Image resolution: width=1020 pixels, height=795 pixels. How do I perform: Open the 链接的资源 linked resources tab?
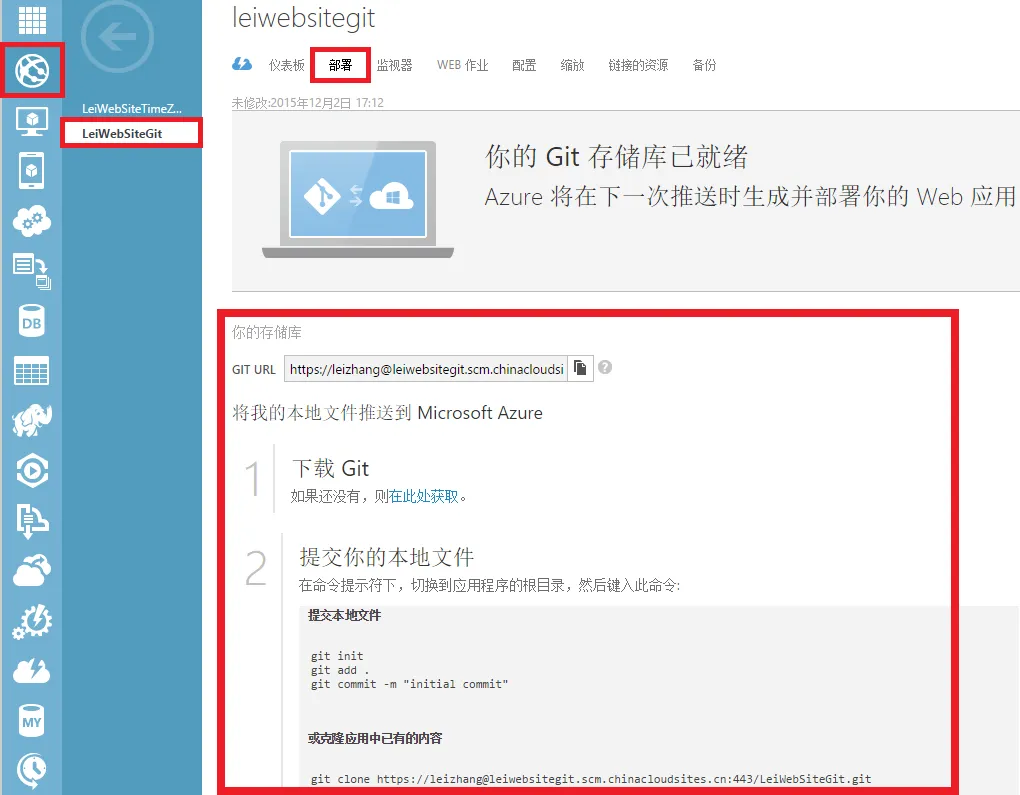pos(638,65)
